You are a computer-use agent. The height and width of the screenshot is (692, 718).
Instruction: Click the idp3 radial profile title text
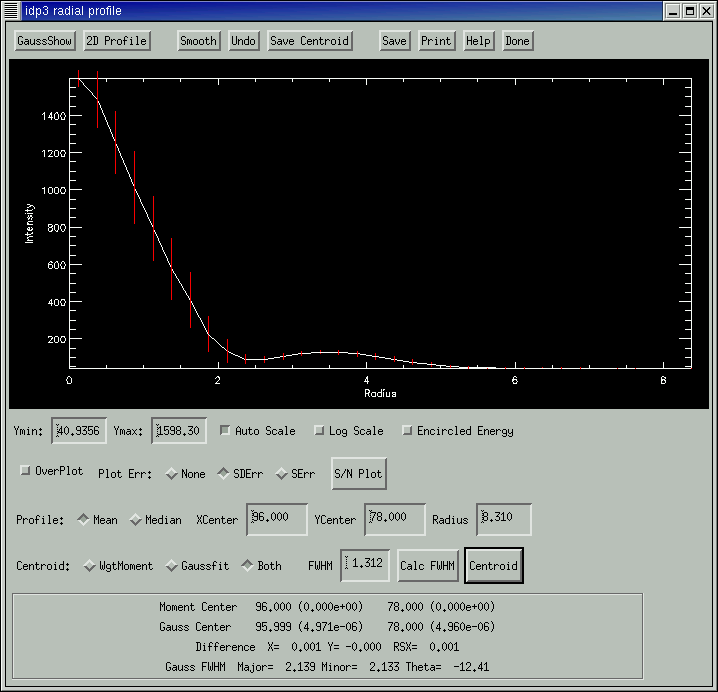(73, 11)
